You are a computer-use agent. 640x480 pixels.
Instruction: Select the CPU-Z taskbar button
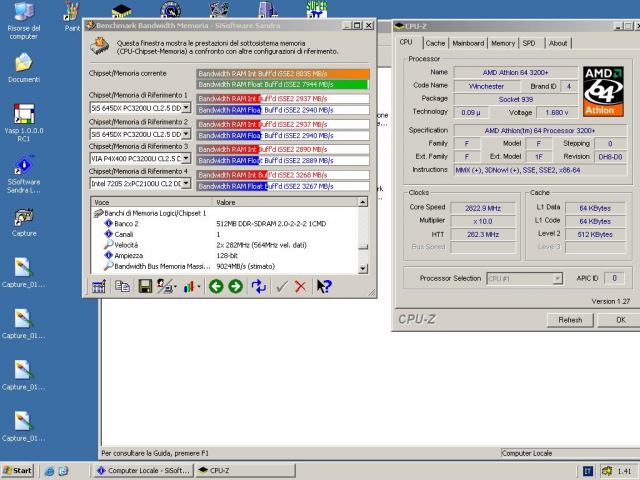[x=245, y=471]
